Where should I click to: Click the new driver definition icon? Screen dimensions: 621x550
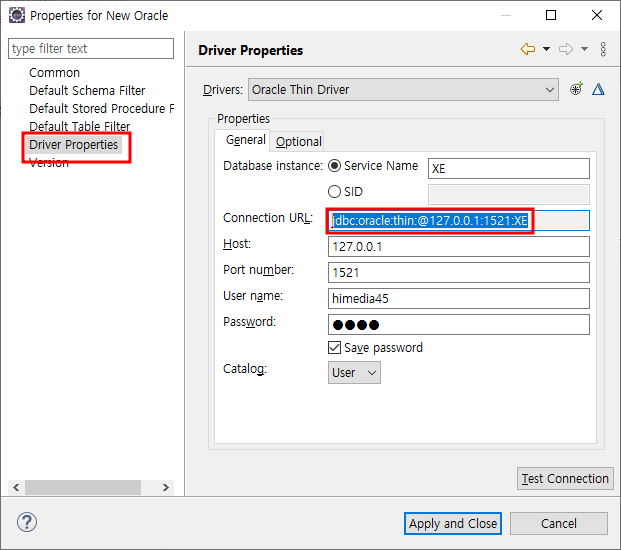[x=576, y=89]
